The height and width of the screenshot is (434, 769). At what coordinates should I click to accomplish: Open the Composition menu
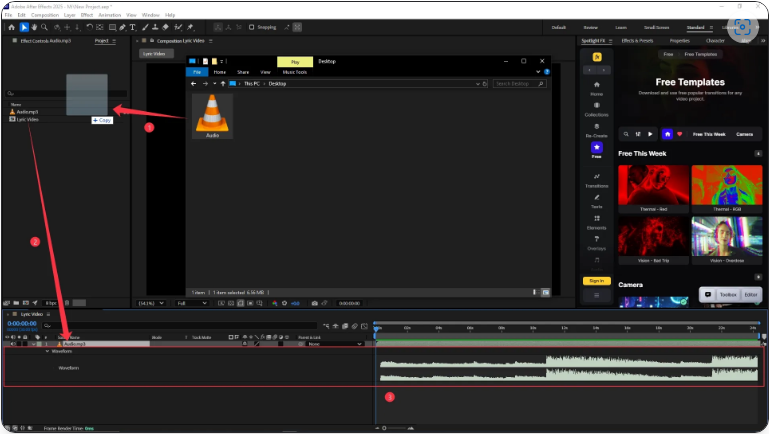point(45,15)
